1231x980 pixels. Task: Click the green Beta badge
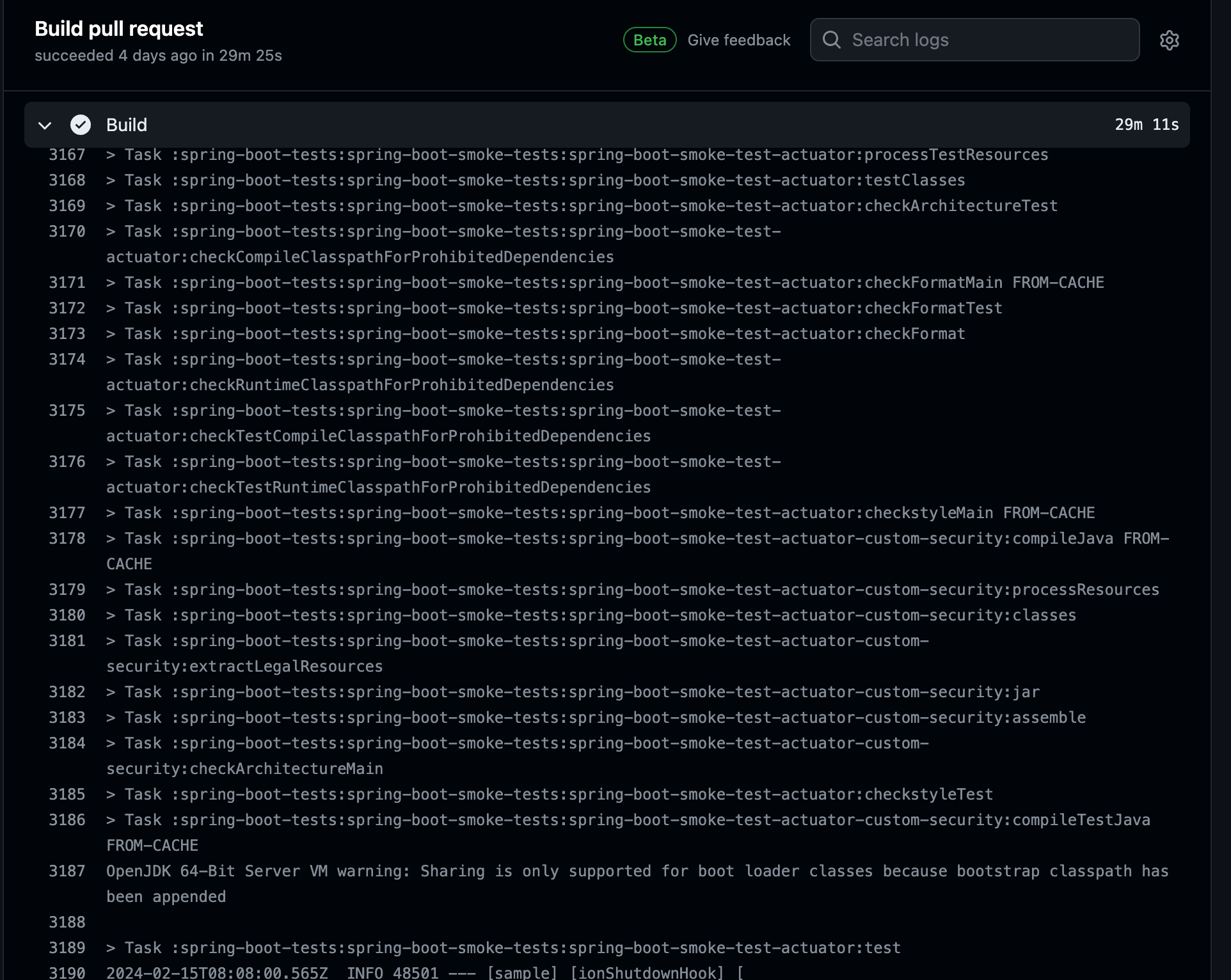(x=649, y=40)
